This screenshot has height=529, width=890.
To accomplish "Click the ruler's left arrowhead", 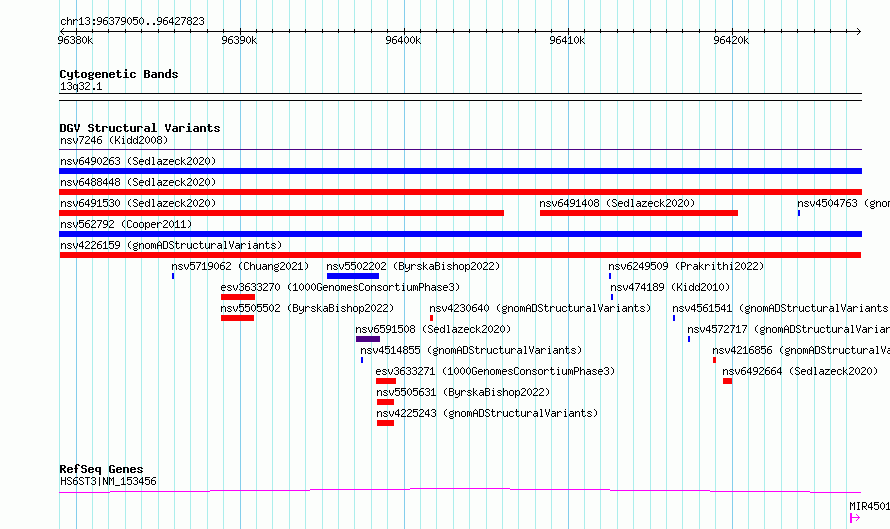I will click(x=62, y=31).
